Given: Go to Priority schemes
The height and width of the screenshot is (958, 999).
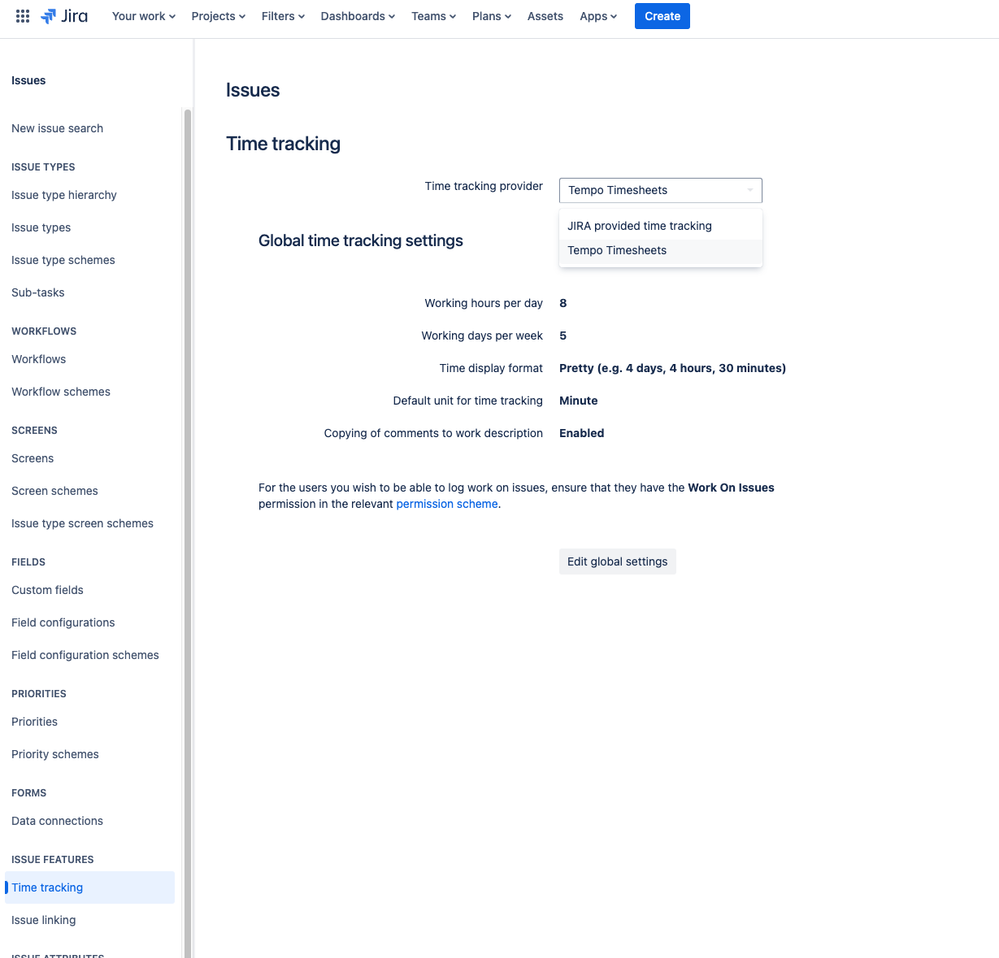Looking at the screenshot, I should point(55,754).
